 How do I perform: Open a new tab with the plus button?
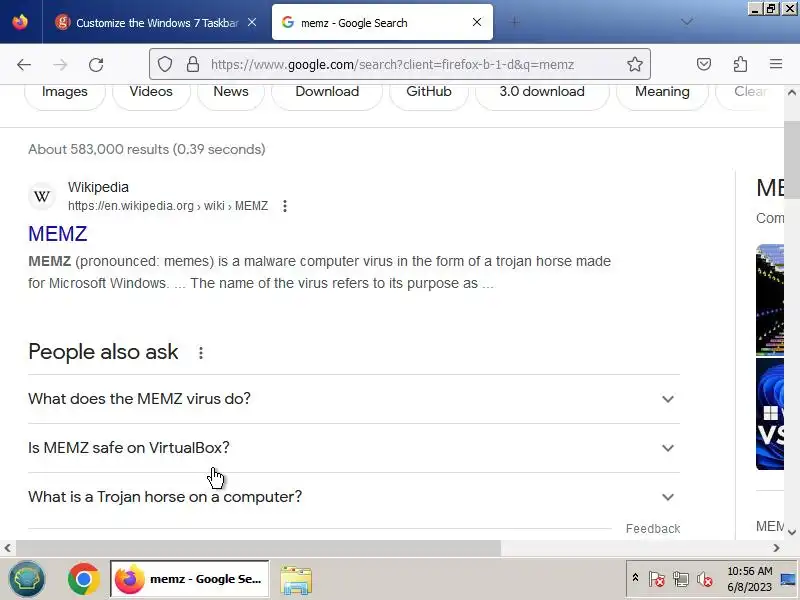point(515,22)
